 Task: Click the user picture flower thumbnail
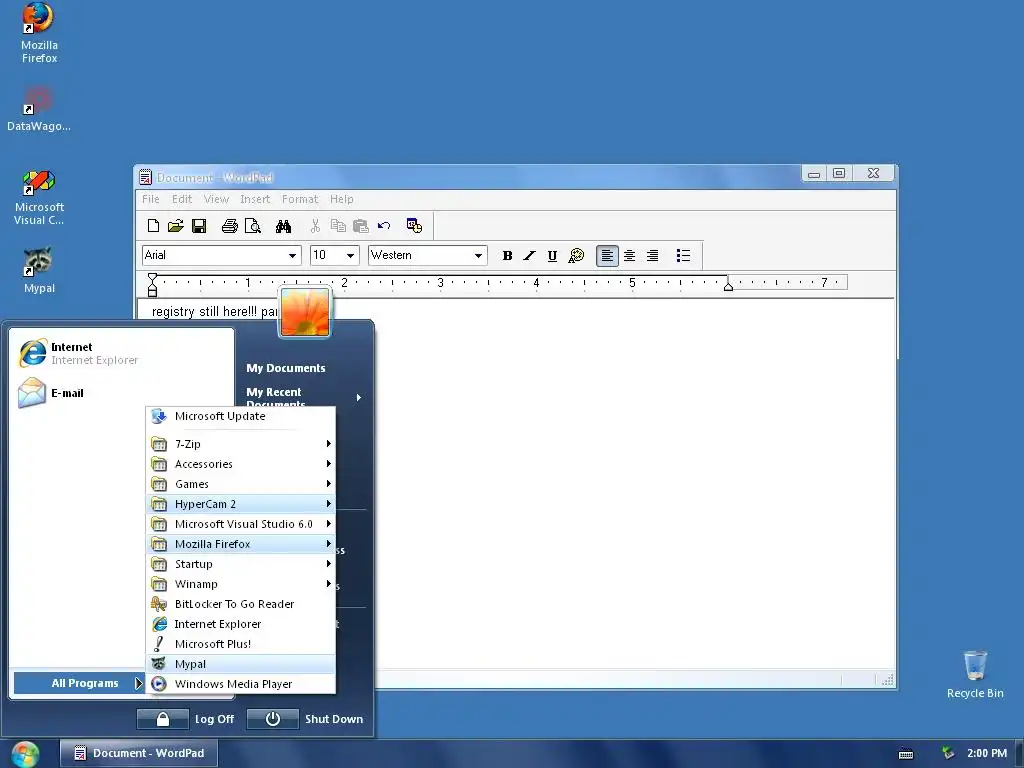(x=305, y=312)
